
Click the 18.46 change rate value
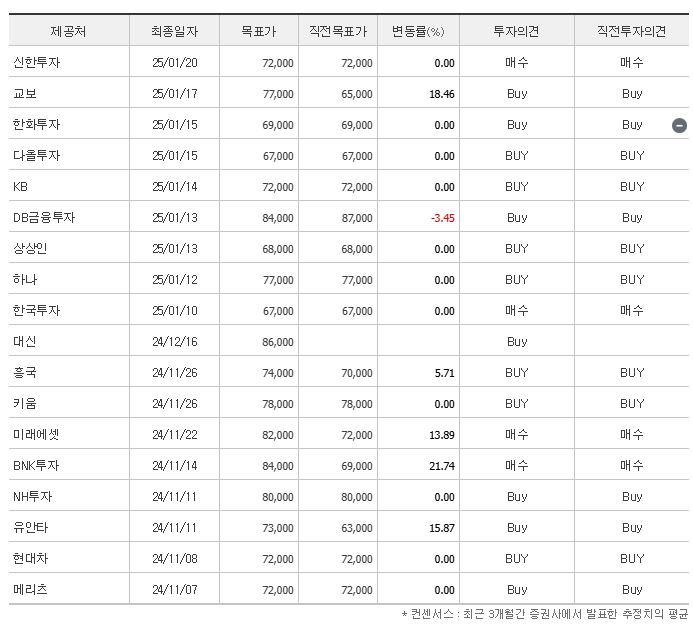tap(442, 95)
